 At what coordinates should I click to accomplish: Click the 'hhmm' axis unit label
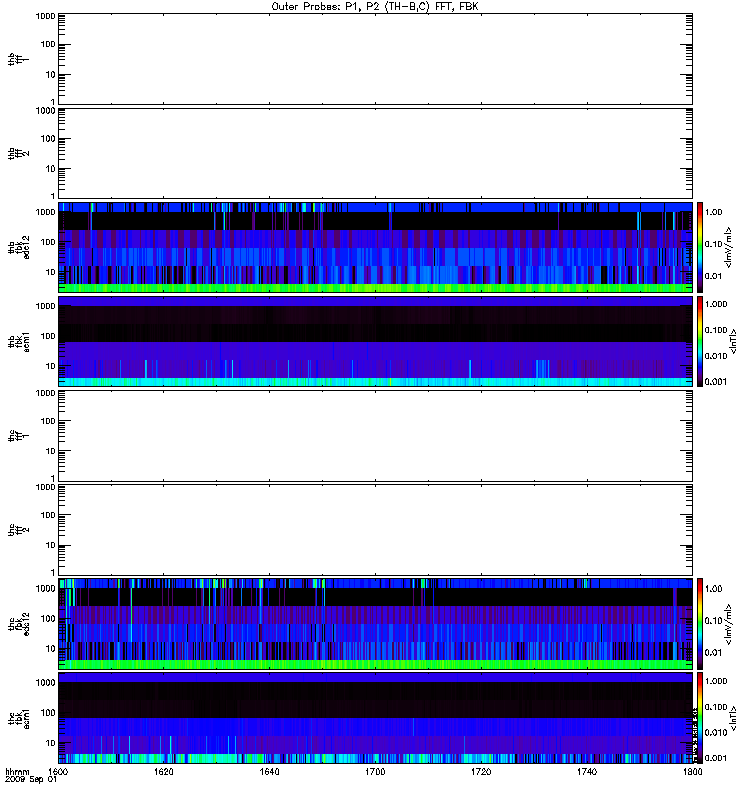click(x=17, y=771)
